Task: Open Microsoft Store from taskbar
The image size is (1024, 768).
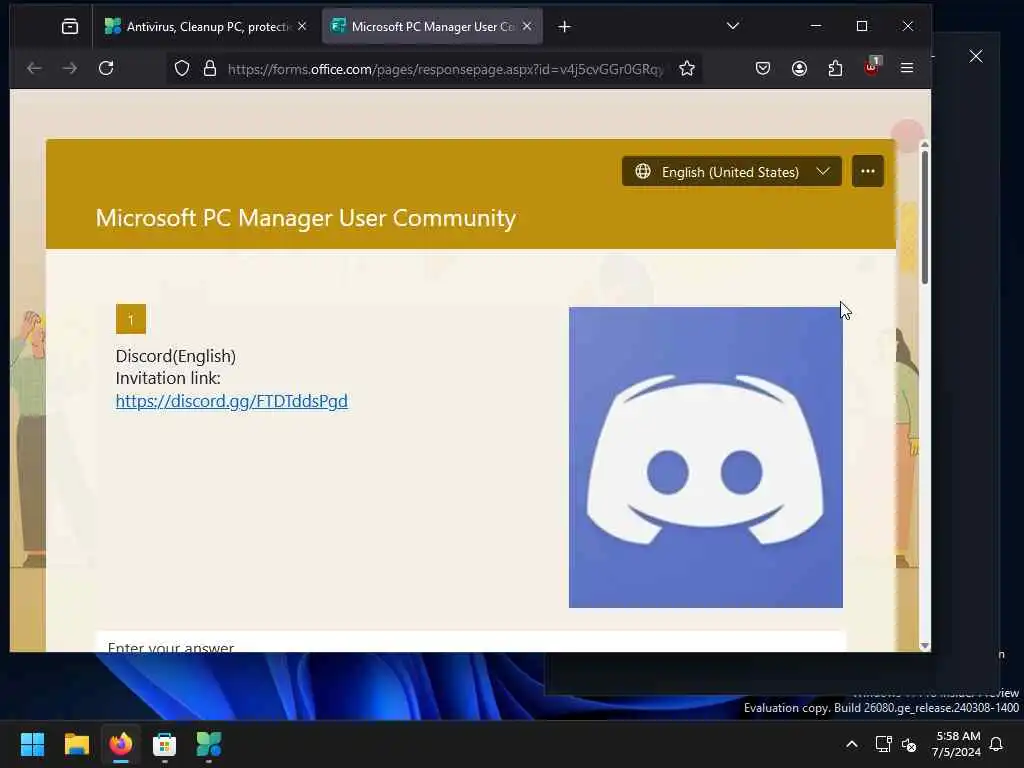Action: pyautogui.click(x=165, y=744)
